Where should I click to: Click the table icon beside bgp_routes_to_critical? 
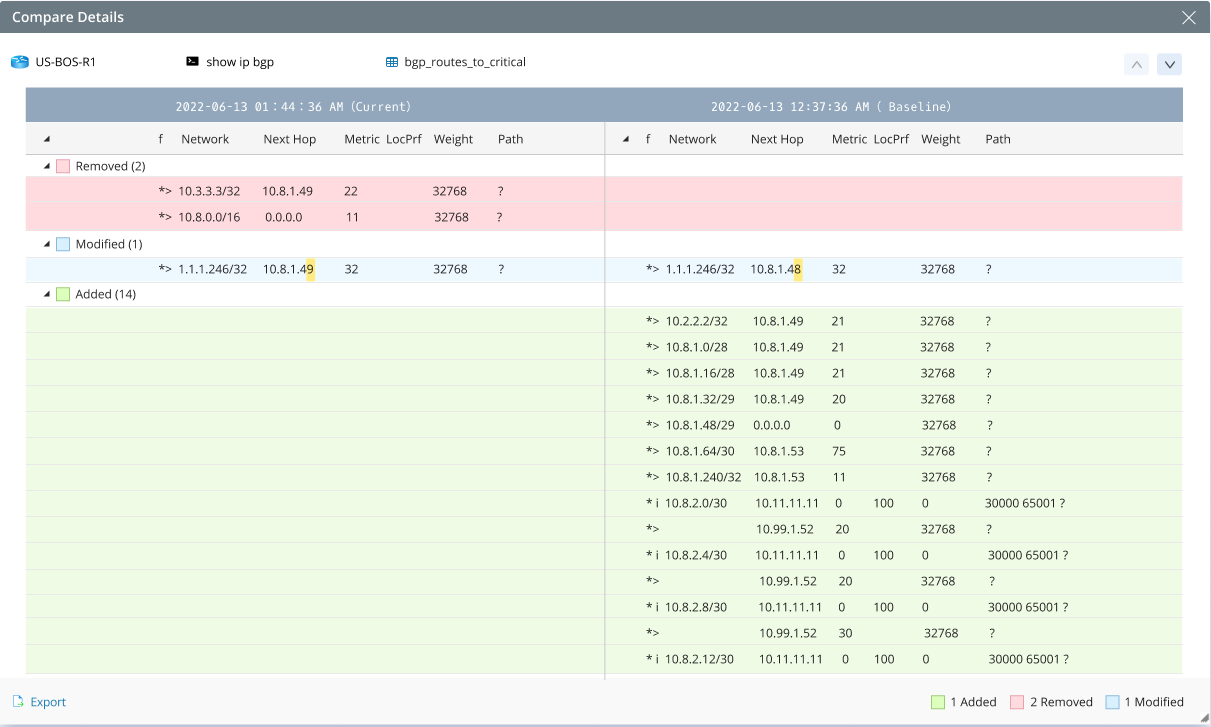point(392,62)
